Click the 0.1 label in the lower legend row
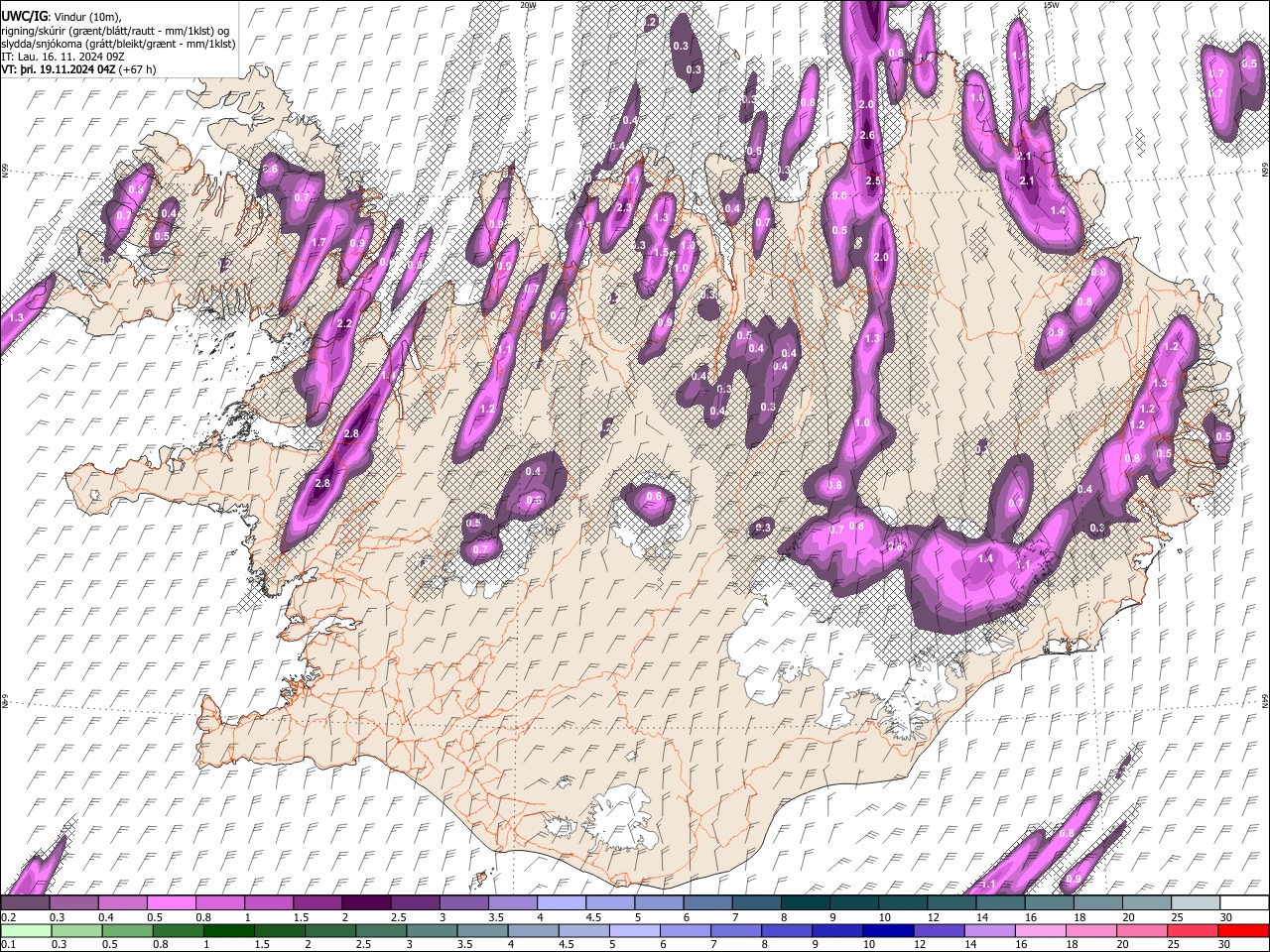Viewport: 1270px width, 952px height. tap(8, 945)
